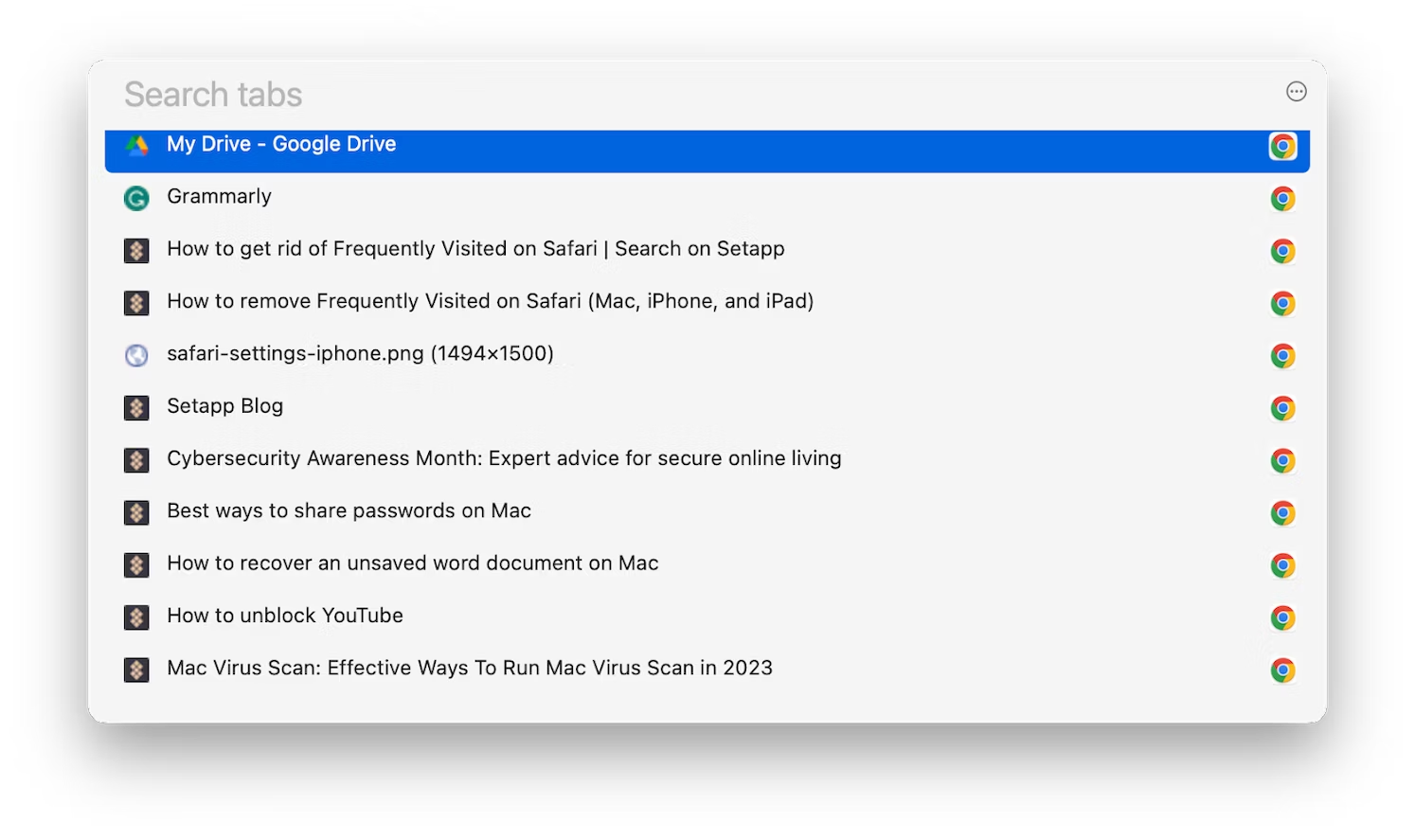
Task: Click the Chrome icon on the My Drive row
Action: [1283, 146]
